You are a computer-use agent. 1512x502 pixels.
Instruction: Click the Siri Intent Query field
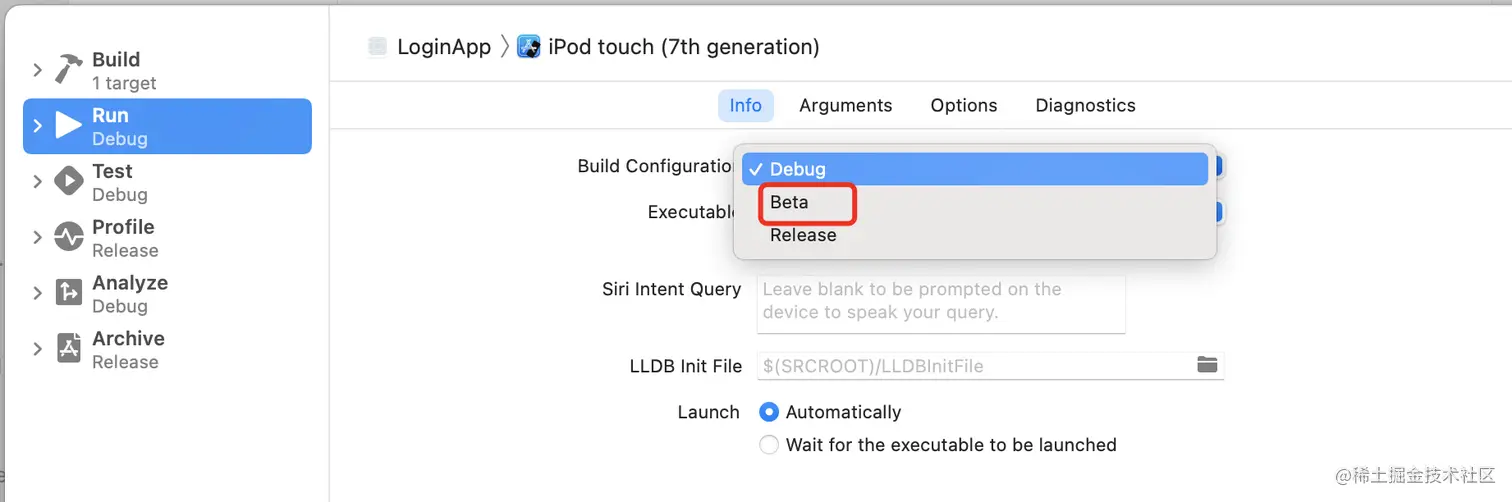tap(940, 304)
